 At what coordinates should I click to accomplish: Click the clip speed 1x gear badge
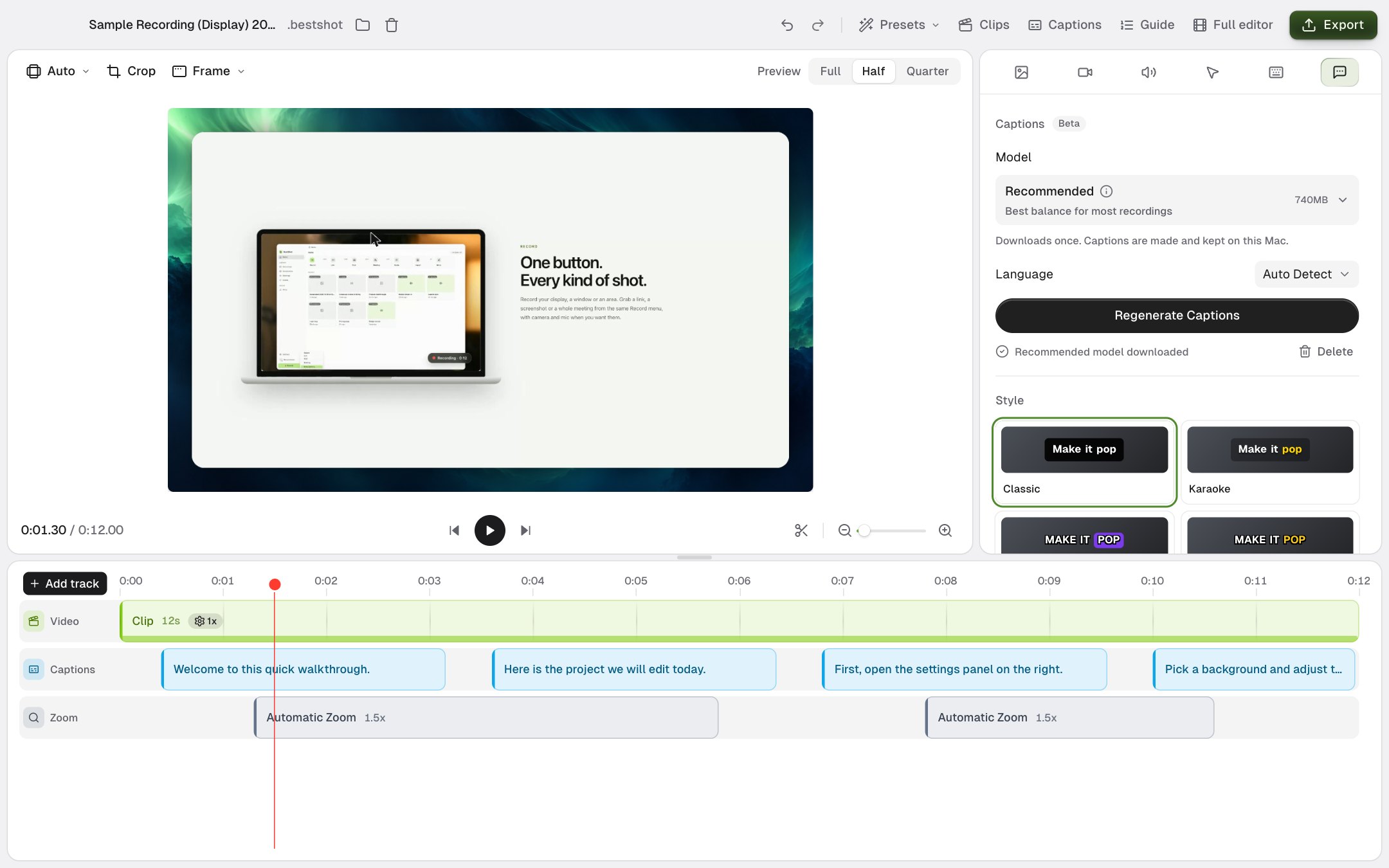206,621
